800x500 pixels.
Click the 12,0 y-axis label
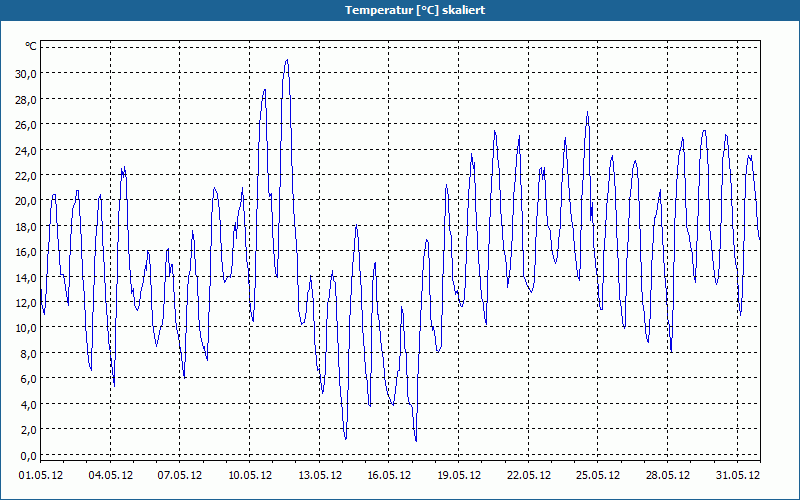(x=26, y=303)
